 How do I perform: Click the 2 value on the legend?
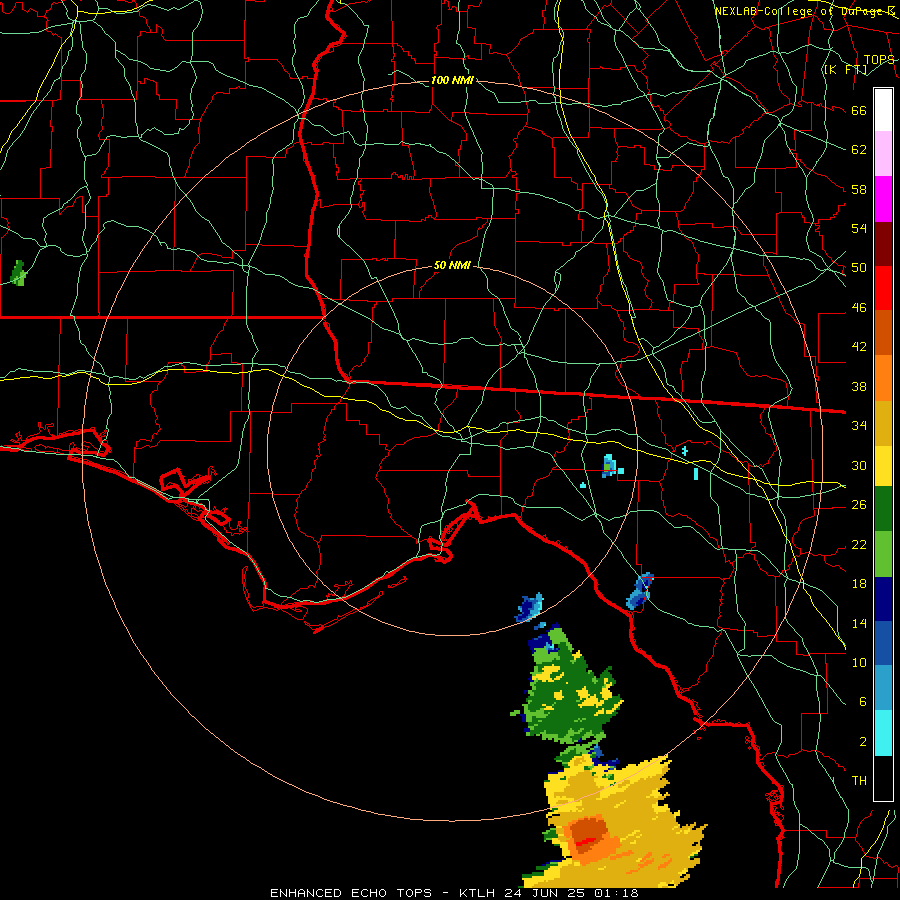[862, 742]
